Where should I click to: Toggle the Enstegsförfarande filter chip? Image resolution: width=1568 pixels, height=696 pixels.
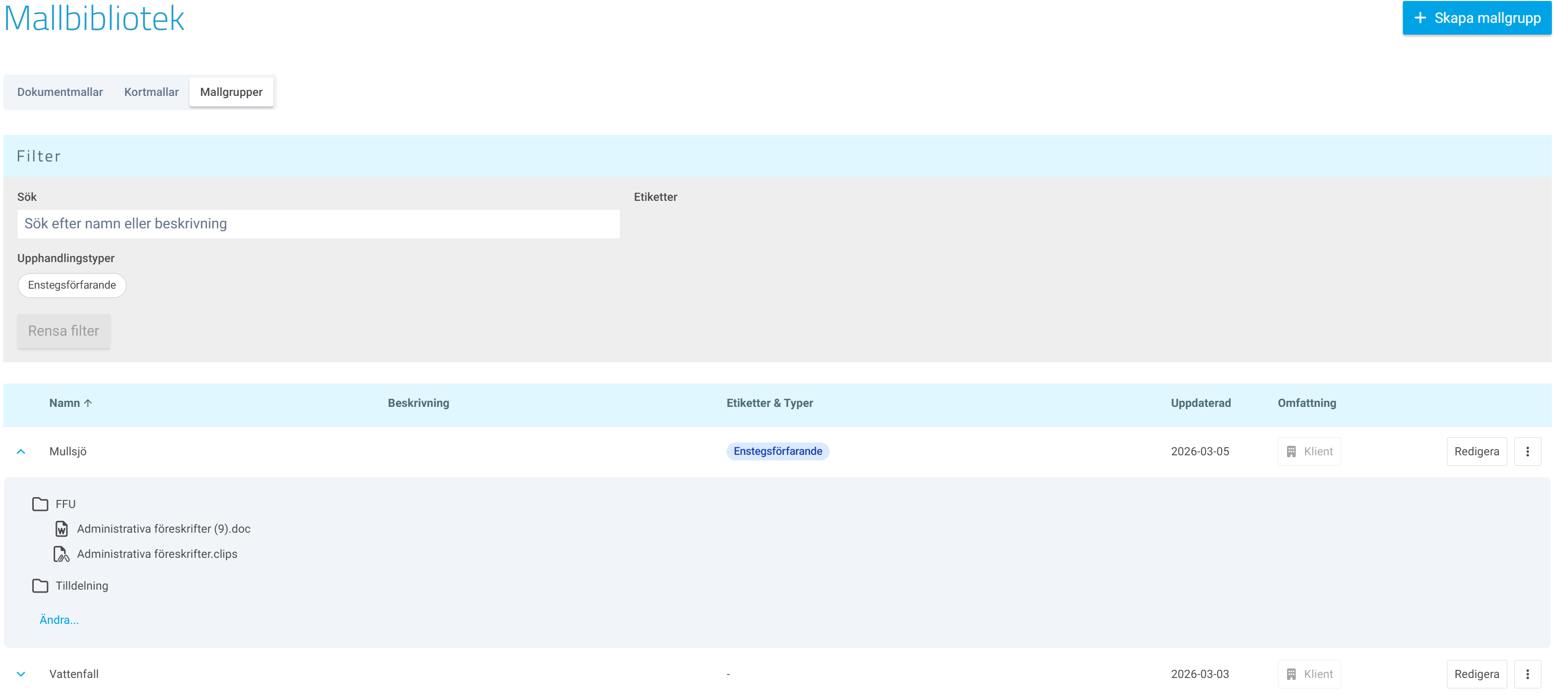72,285
